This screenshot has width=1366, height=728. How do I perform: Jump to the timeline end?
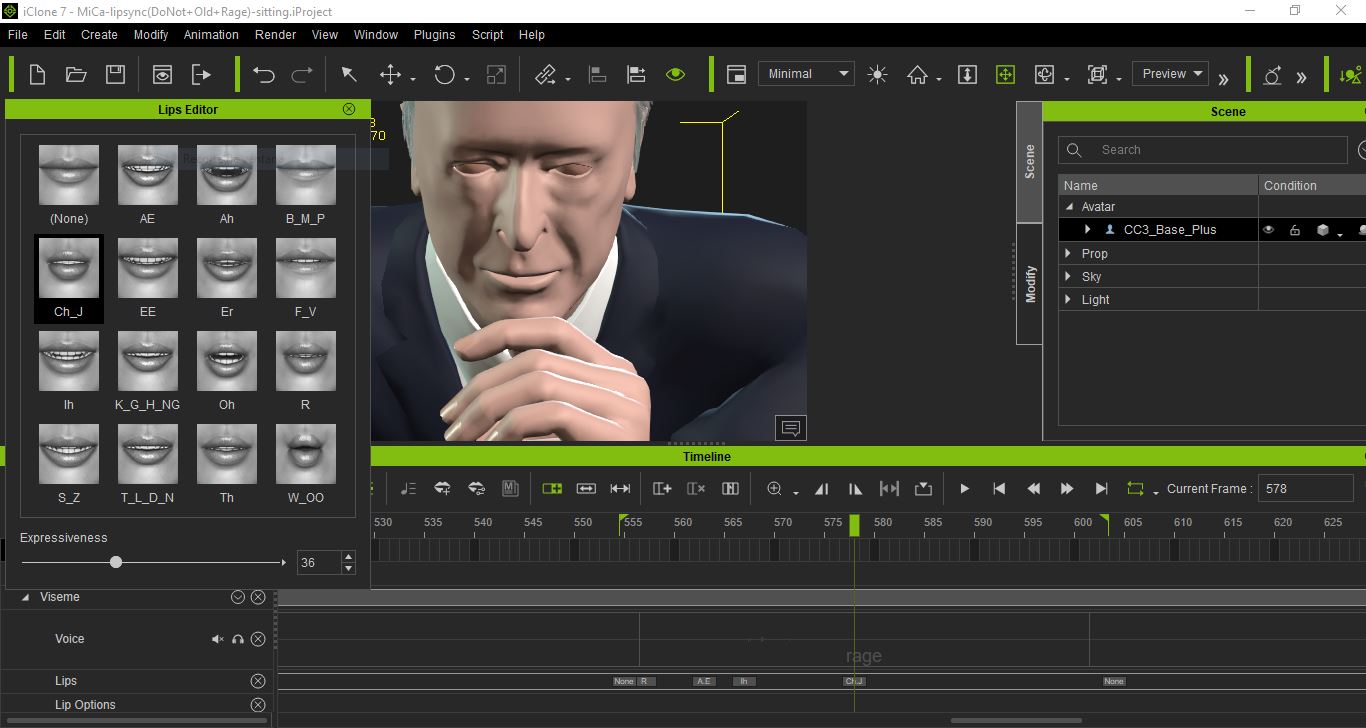(x=1101, y=489)
